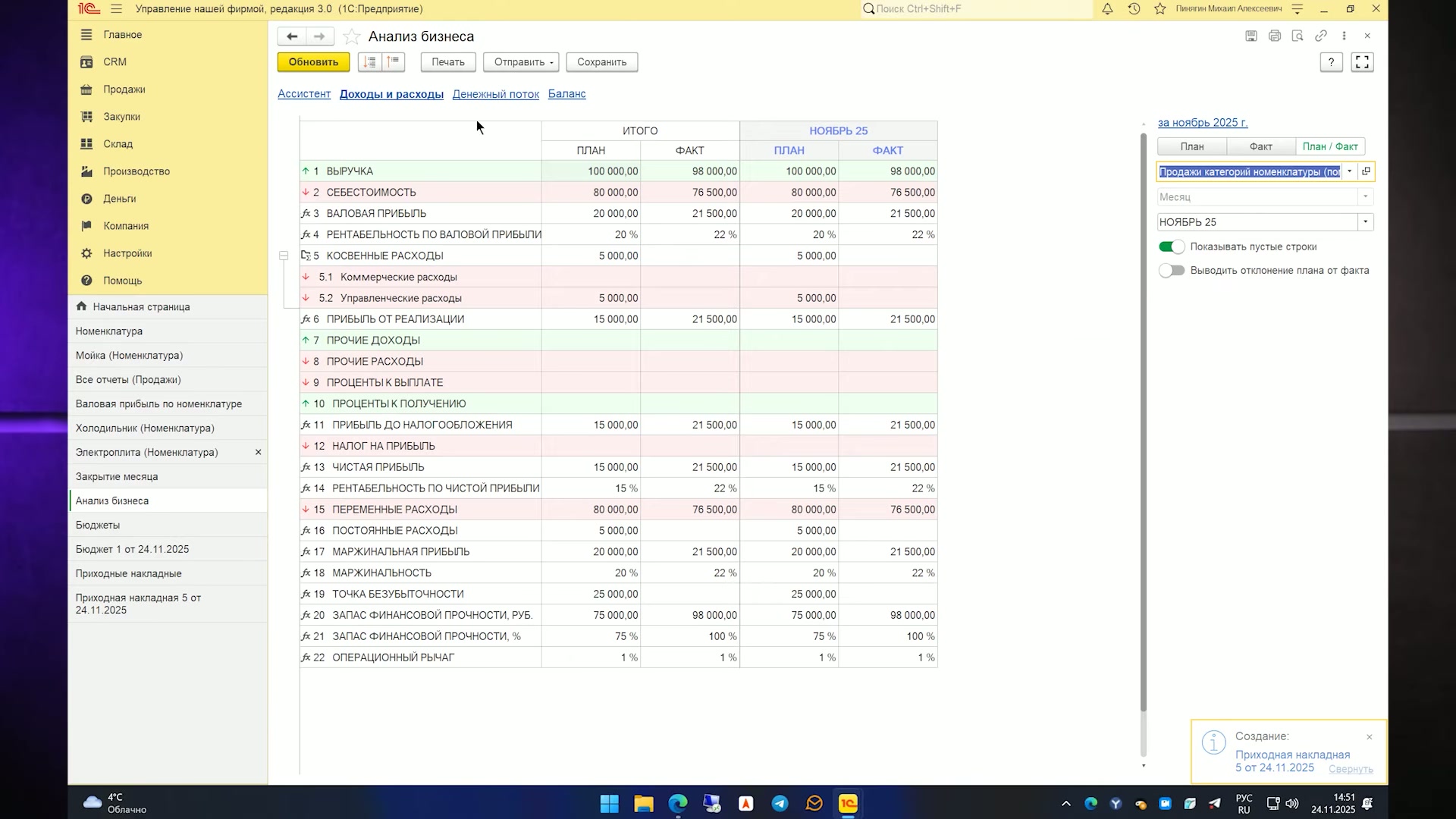Open favorites star in title bar
The image size is (1456, 819).
(x=1159, y=9)
